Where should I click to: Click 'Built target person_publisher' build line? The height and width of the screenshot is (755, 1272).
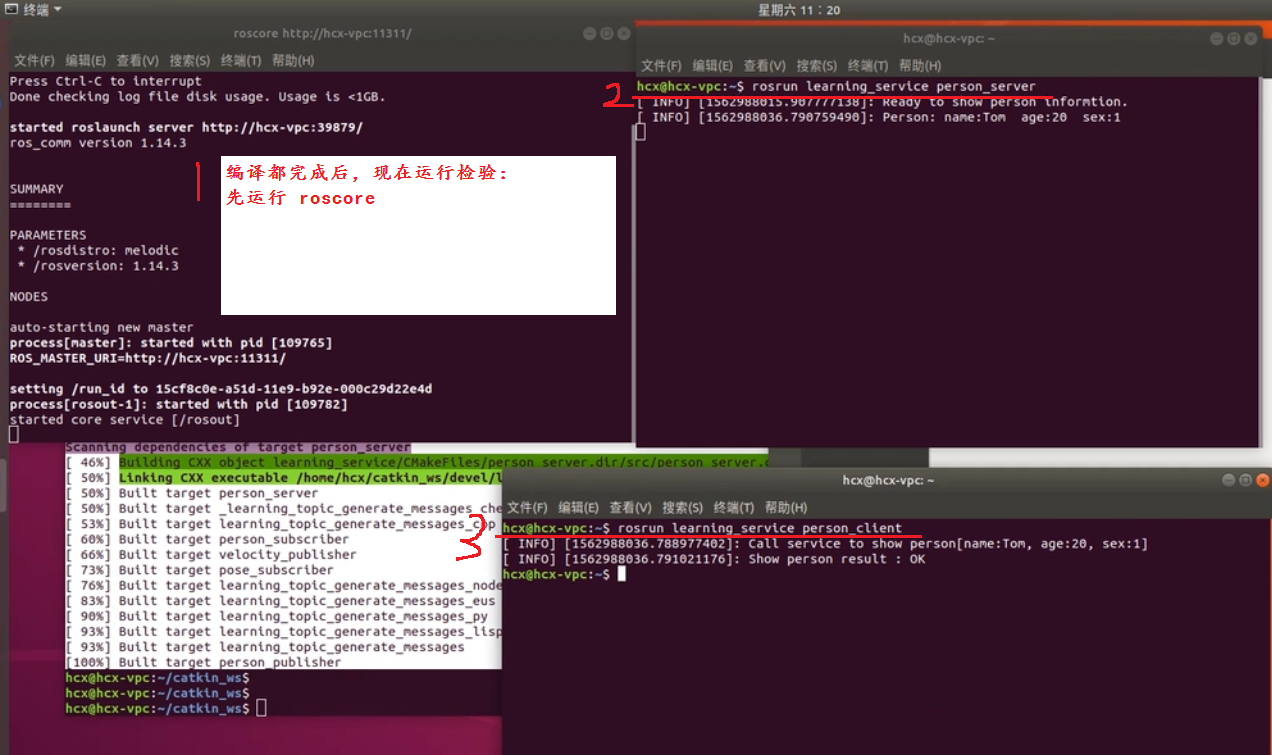[203, 662]
